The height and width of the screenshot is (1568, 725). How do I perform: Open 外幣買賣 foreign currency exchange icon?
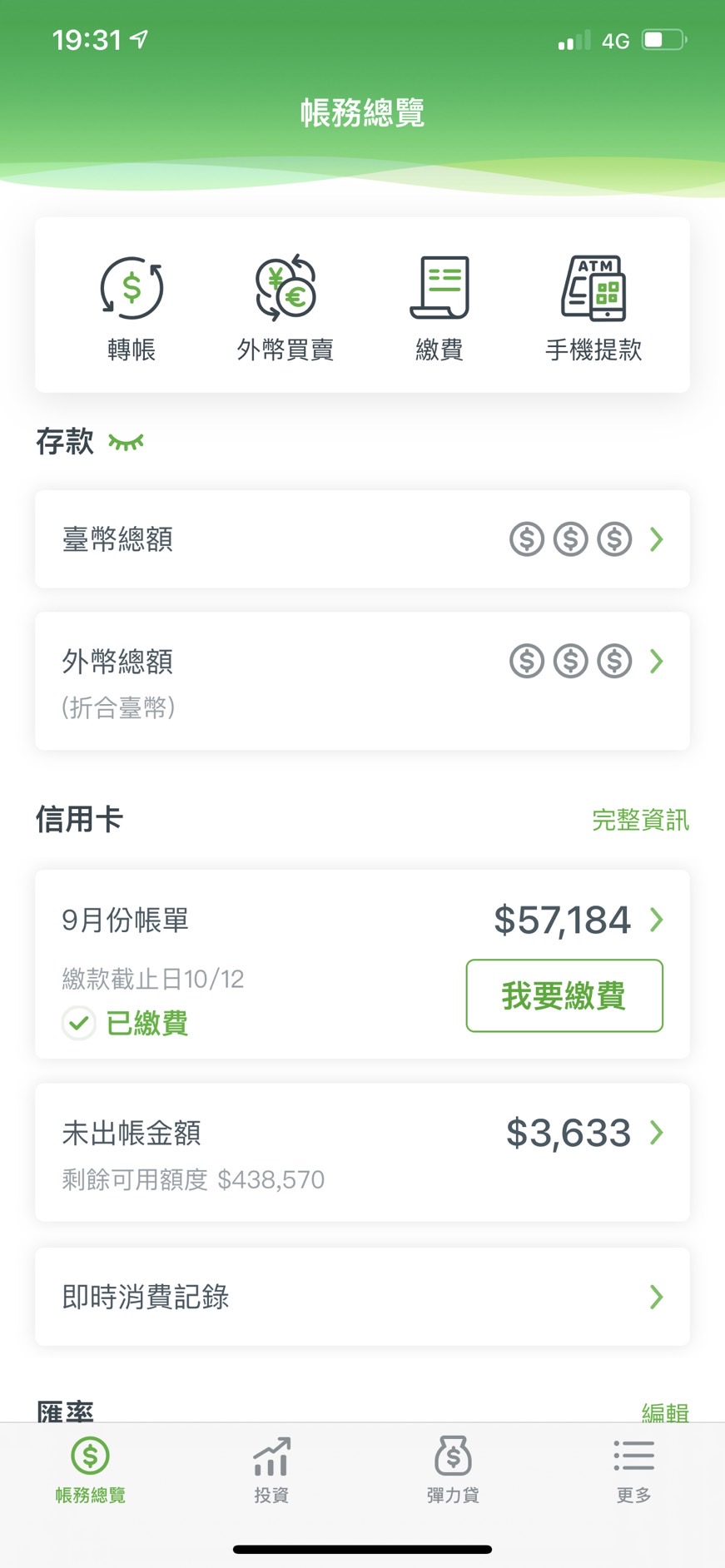pyautogui.click(x=286, y=289)
